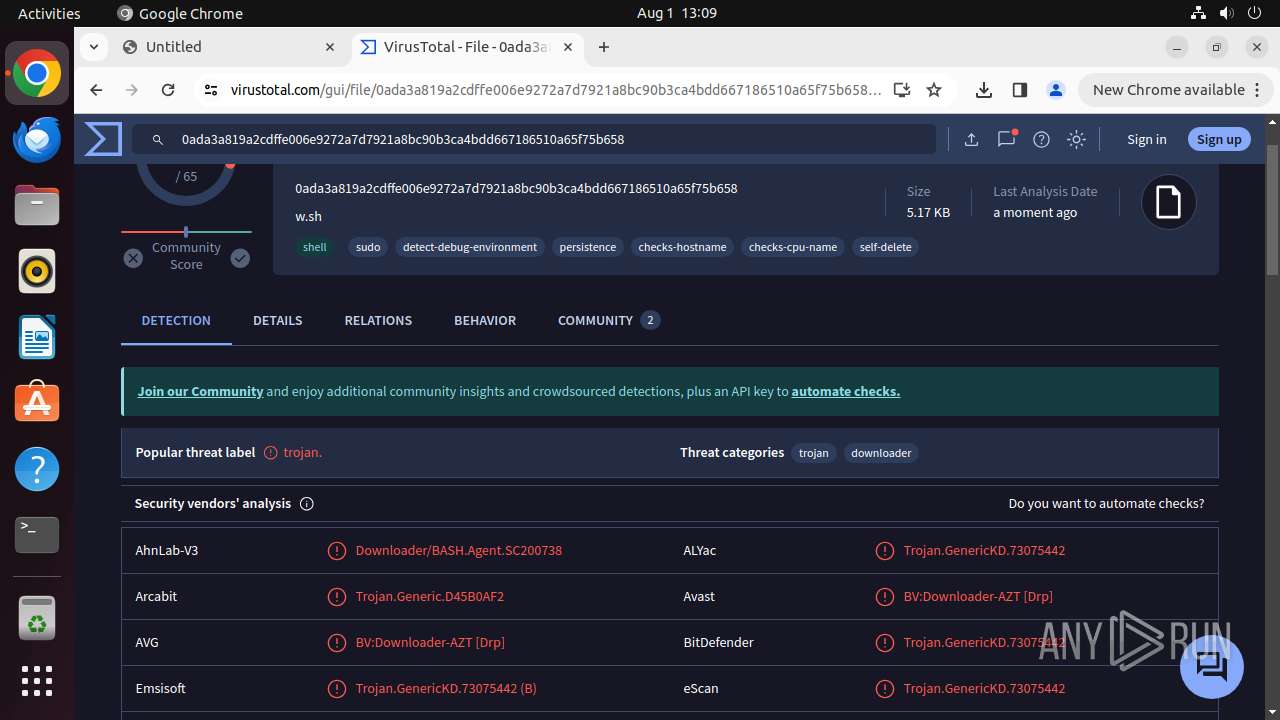1280x720 pixels.
Task: Open Activities overview
Action: [x=49, y=13]
